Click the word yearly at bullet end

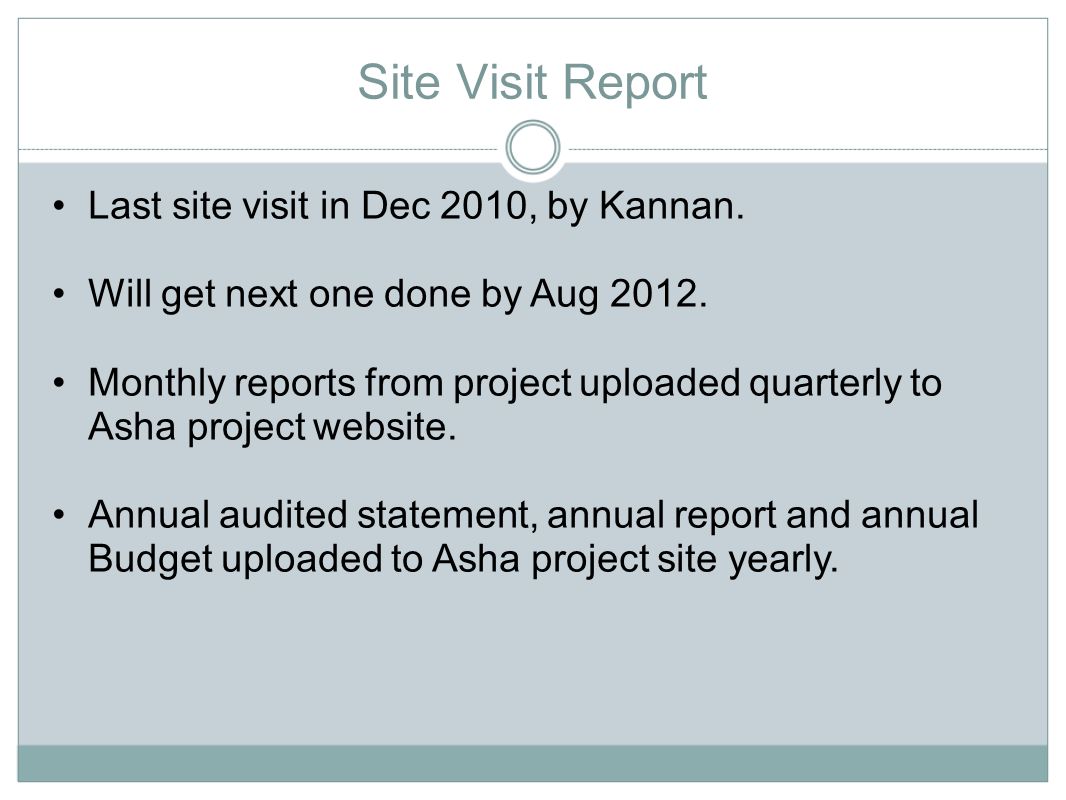point(782,560)
